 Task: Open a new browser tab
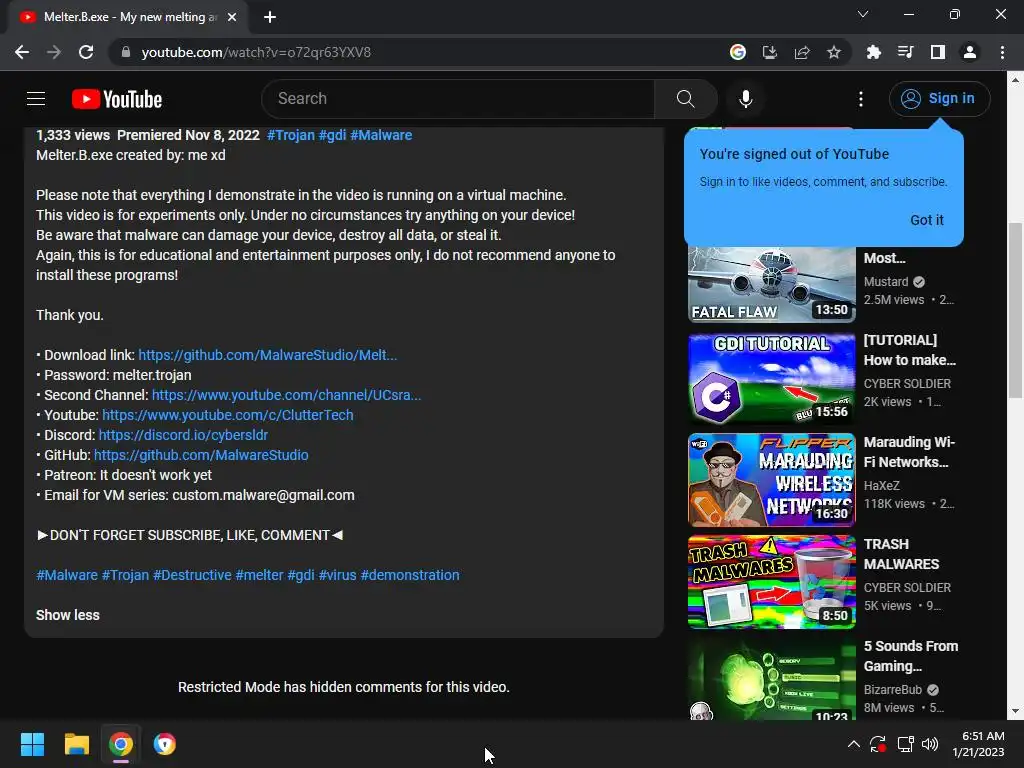270,17
